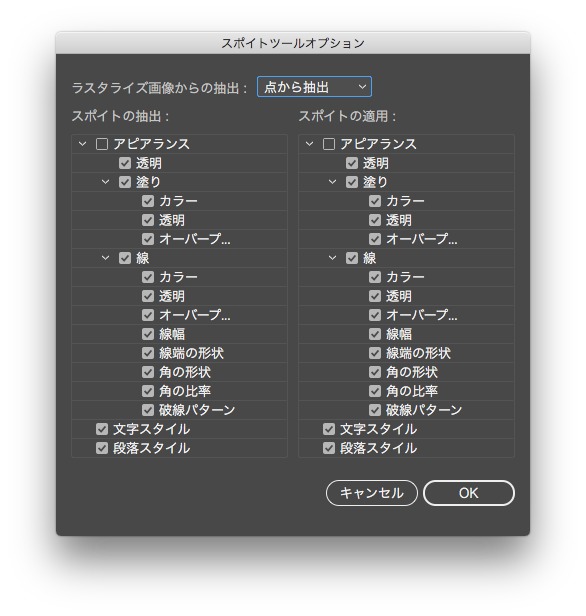Uncheck 線 checkbox in スポイトの抽出
Viewport: 586px width, 616px height.
pyautogui.click(x=125, y=258)
